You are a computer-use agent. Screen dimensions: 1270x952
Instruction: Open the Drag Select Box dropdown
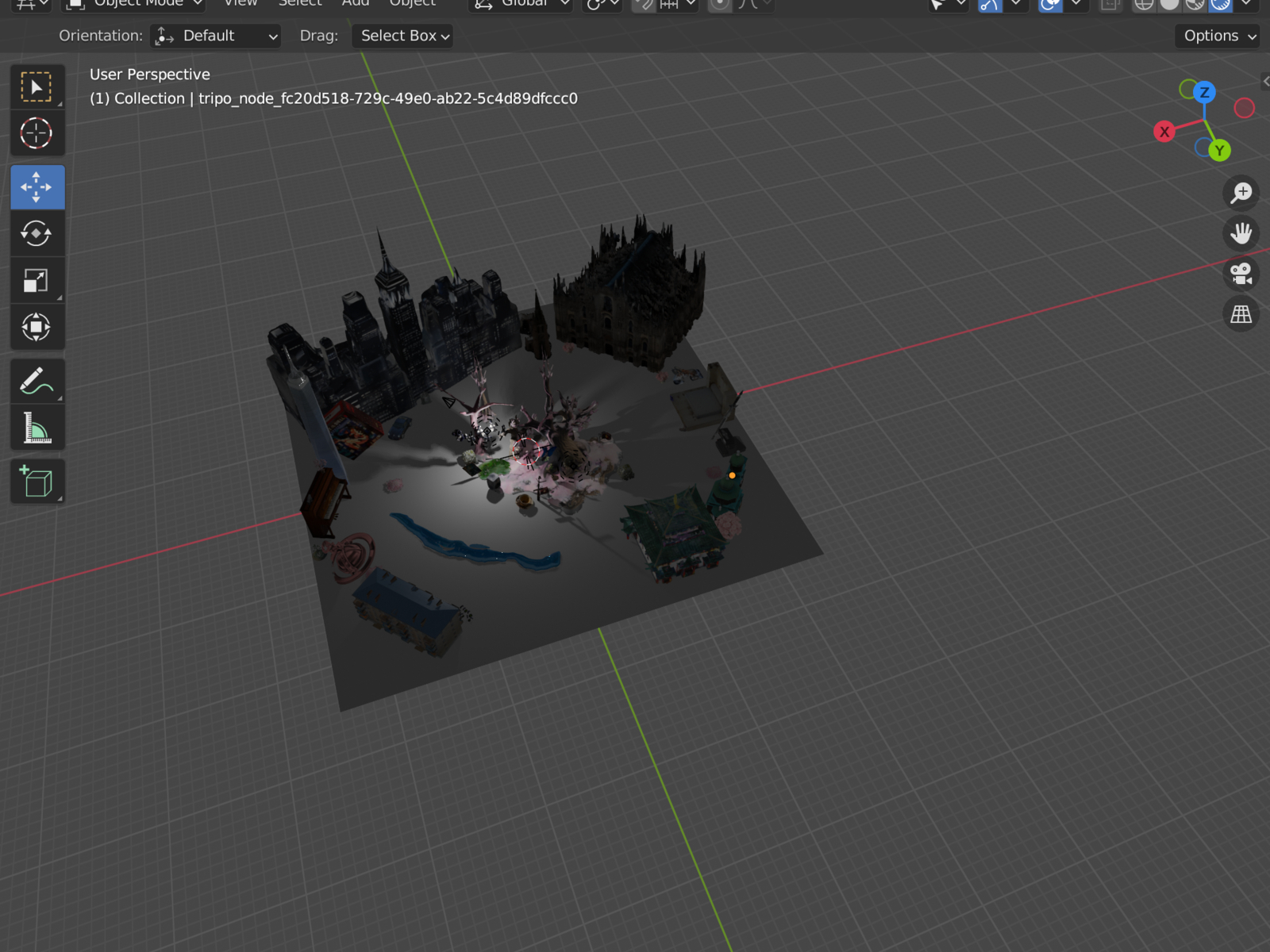(402, 36)
